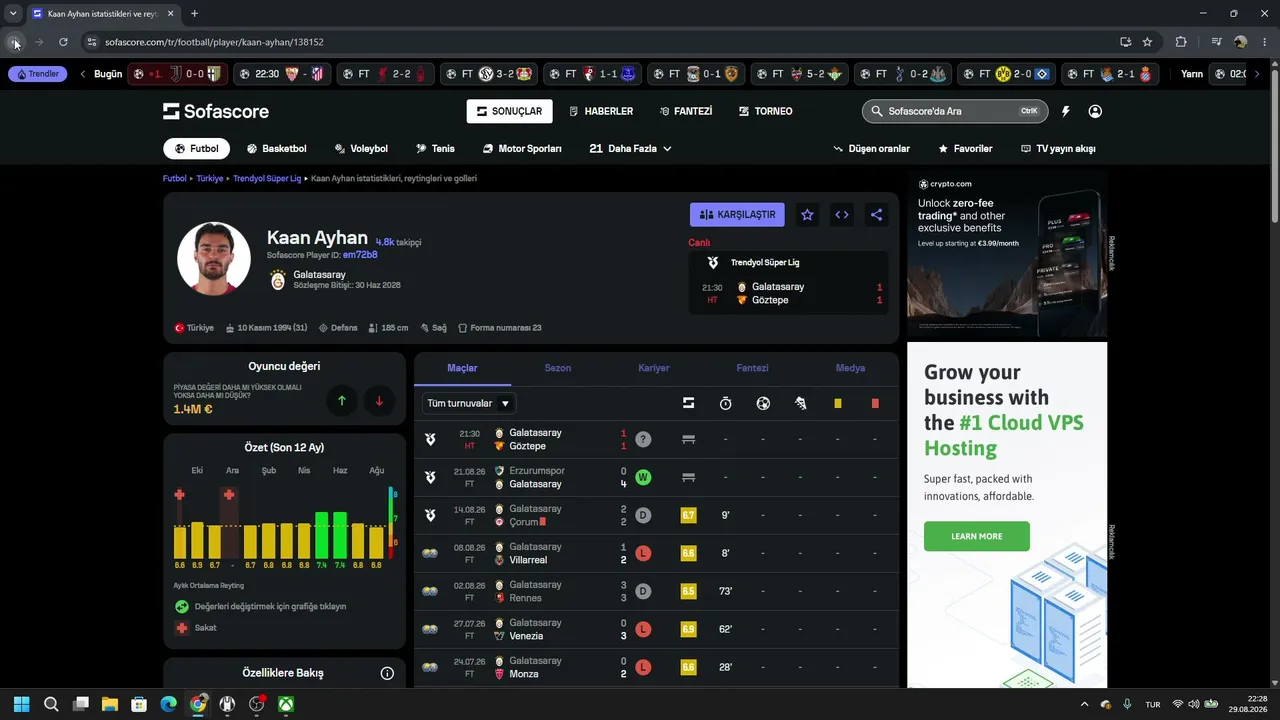Click the Galatasaray club crest in profile

[x=278, y=281]
